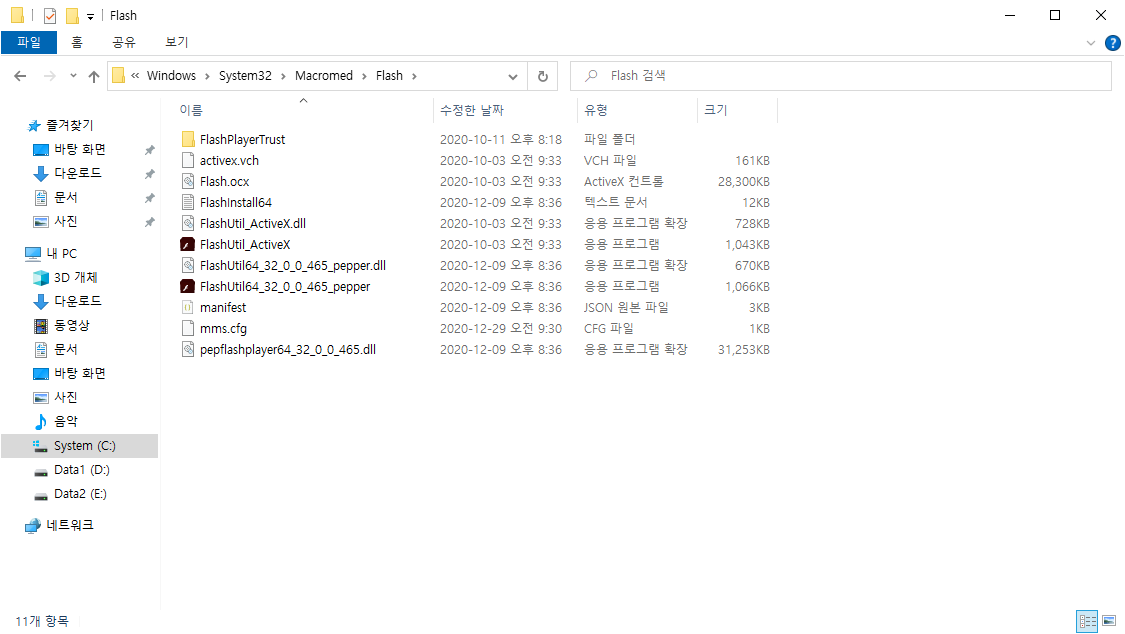The width and height of the screenshot is (1125, 634).
Task: Open dropdown arrow after Flash breadcrumb
Action: [414, 76]
